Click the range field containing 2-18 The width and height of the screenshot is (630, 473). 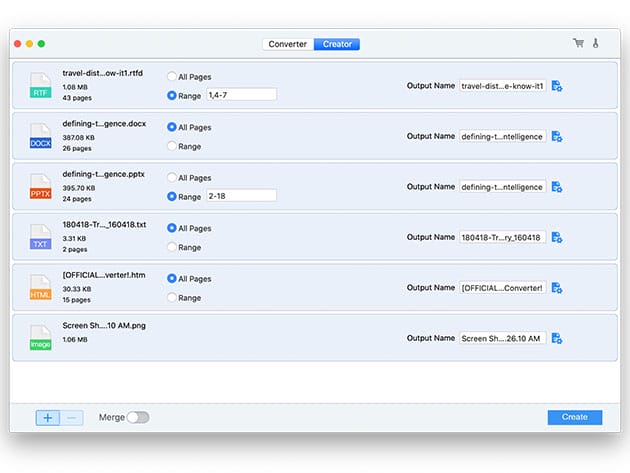tap(240, 196)
